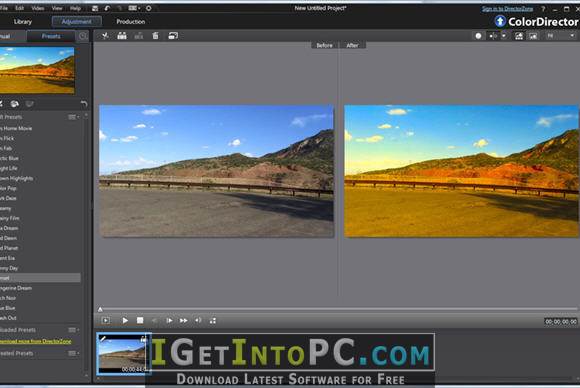The width and height of the screenshot is (580, 388).
Task: Click Download more from DirectorZone link
Action: 36,341
